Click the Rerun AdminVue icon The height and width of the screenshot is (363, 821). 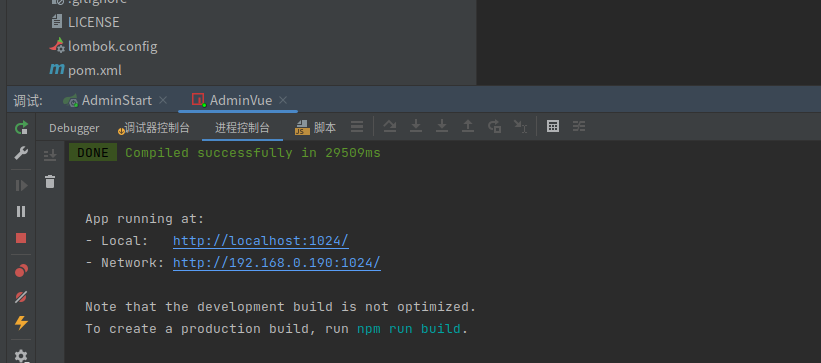[x=21, y=127]
